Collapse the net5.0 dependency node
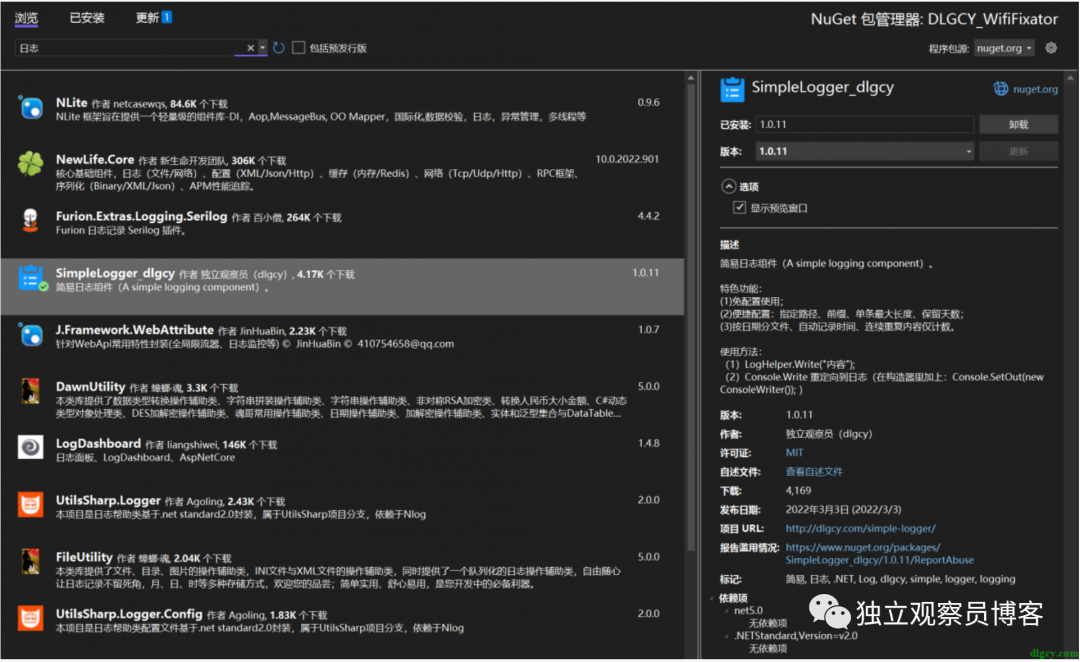Viewport: 1080px width, 662px height. click(x=726, y=611)
